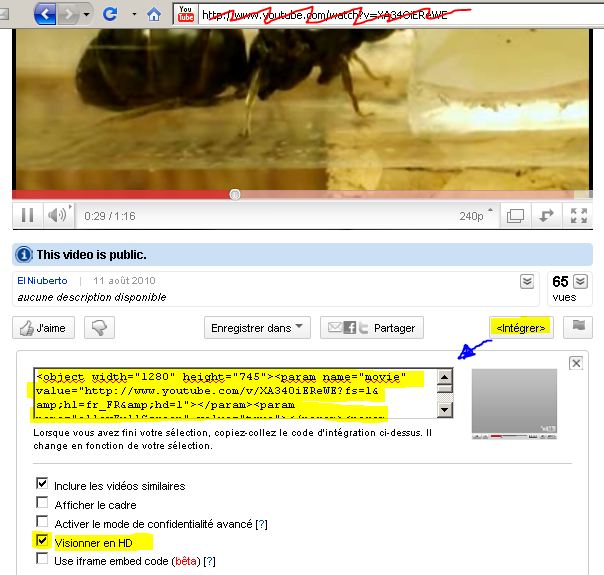This screenshot has height=575, width=604.
Task: Toggle fullscreen video mode
Action: tap(578, 215)
